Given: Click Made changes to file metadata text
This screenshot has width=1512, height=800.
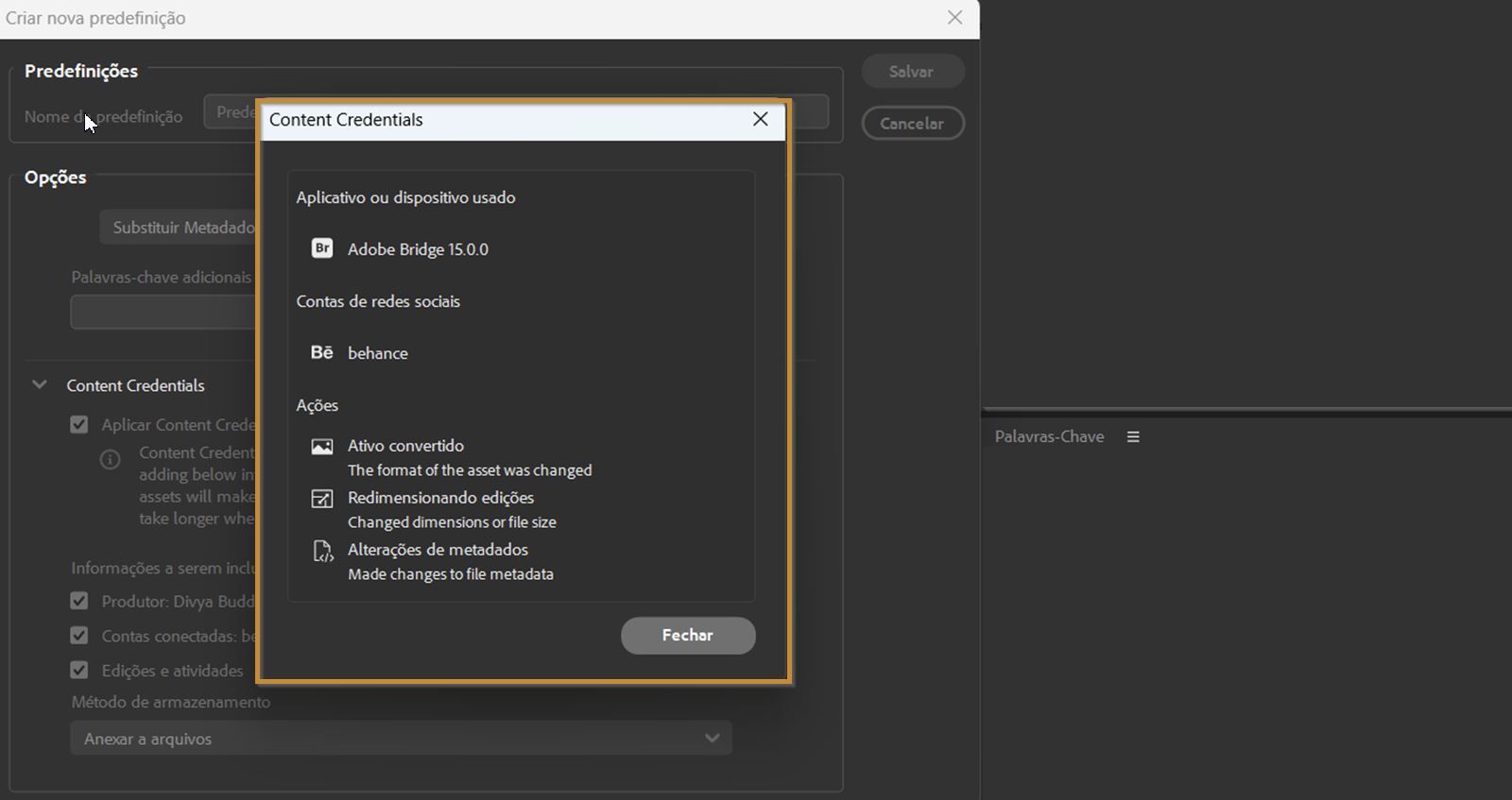Looking at the screenshot, I should tap(451, 574).
